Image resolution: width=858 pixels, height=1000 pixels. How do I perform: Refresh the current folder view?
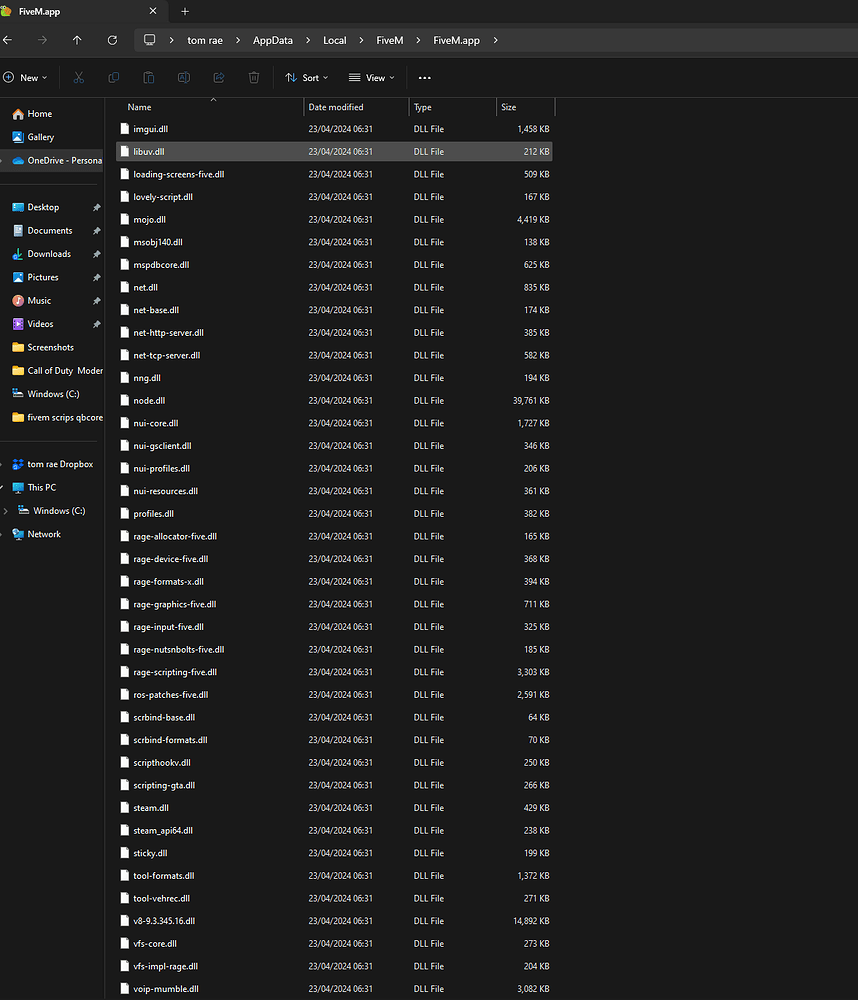point(111,40)
